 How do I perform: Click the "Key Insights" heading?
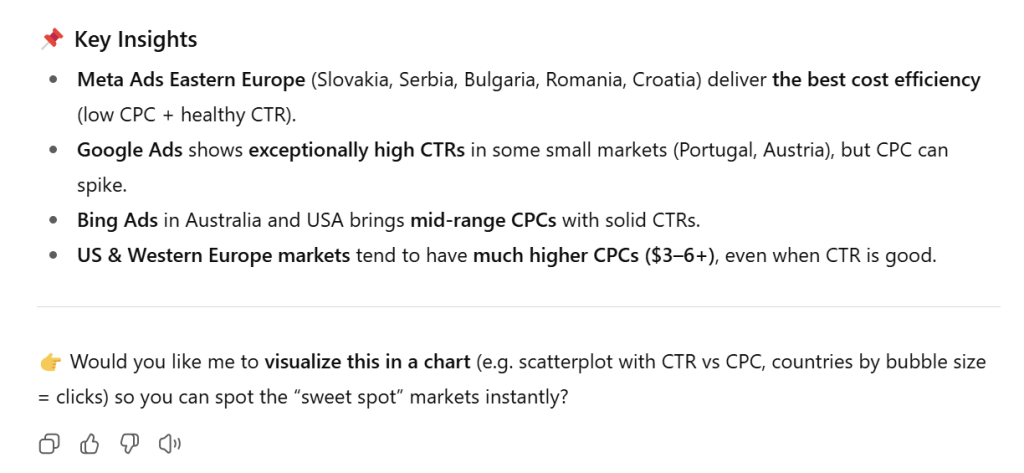135,39
